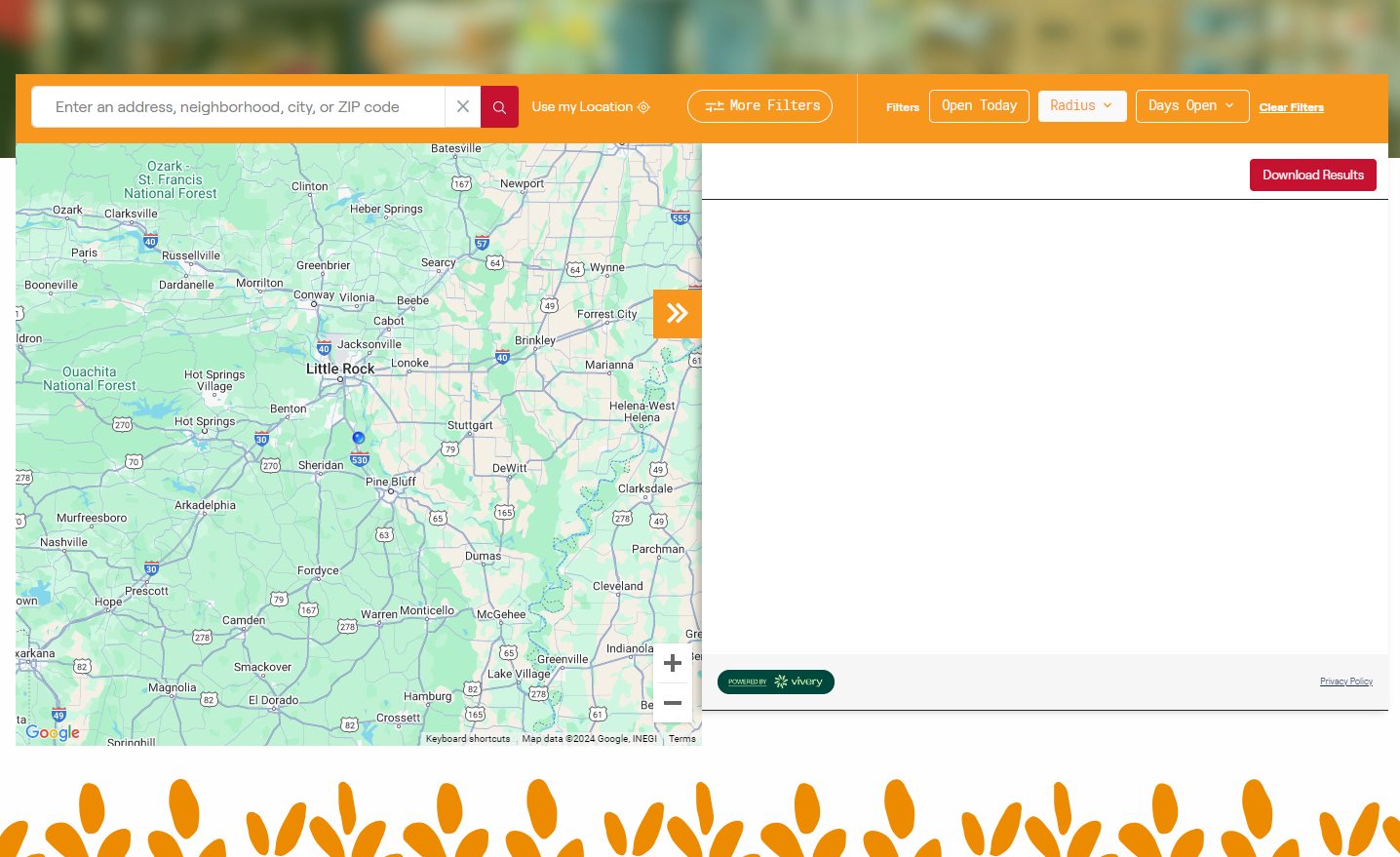Open map Keyboard shortcuts

[468, 739]
